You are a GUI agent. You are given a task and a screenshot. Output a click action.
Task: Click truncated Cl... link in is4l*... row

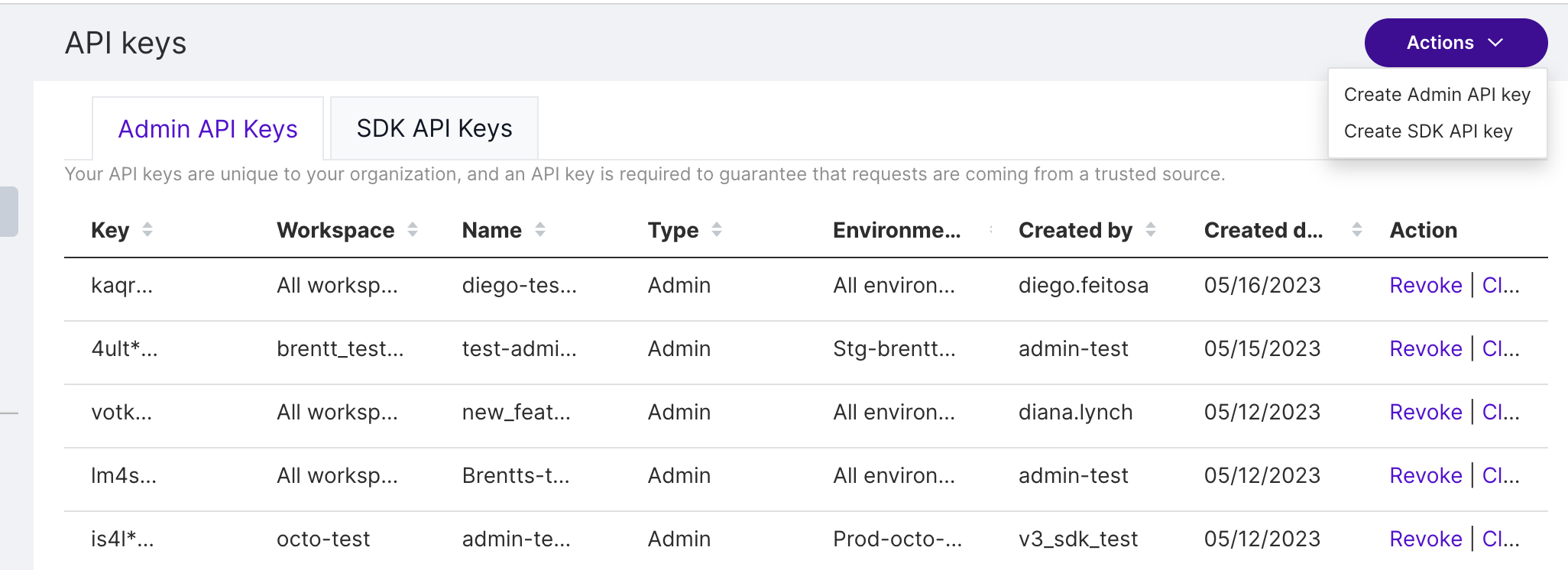[1500, 539]
